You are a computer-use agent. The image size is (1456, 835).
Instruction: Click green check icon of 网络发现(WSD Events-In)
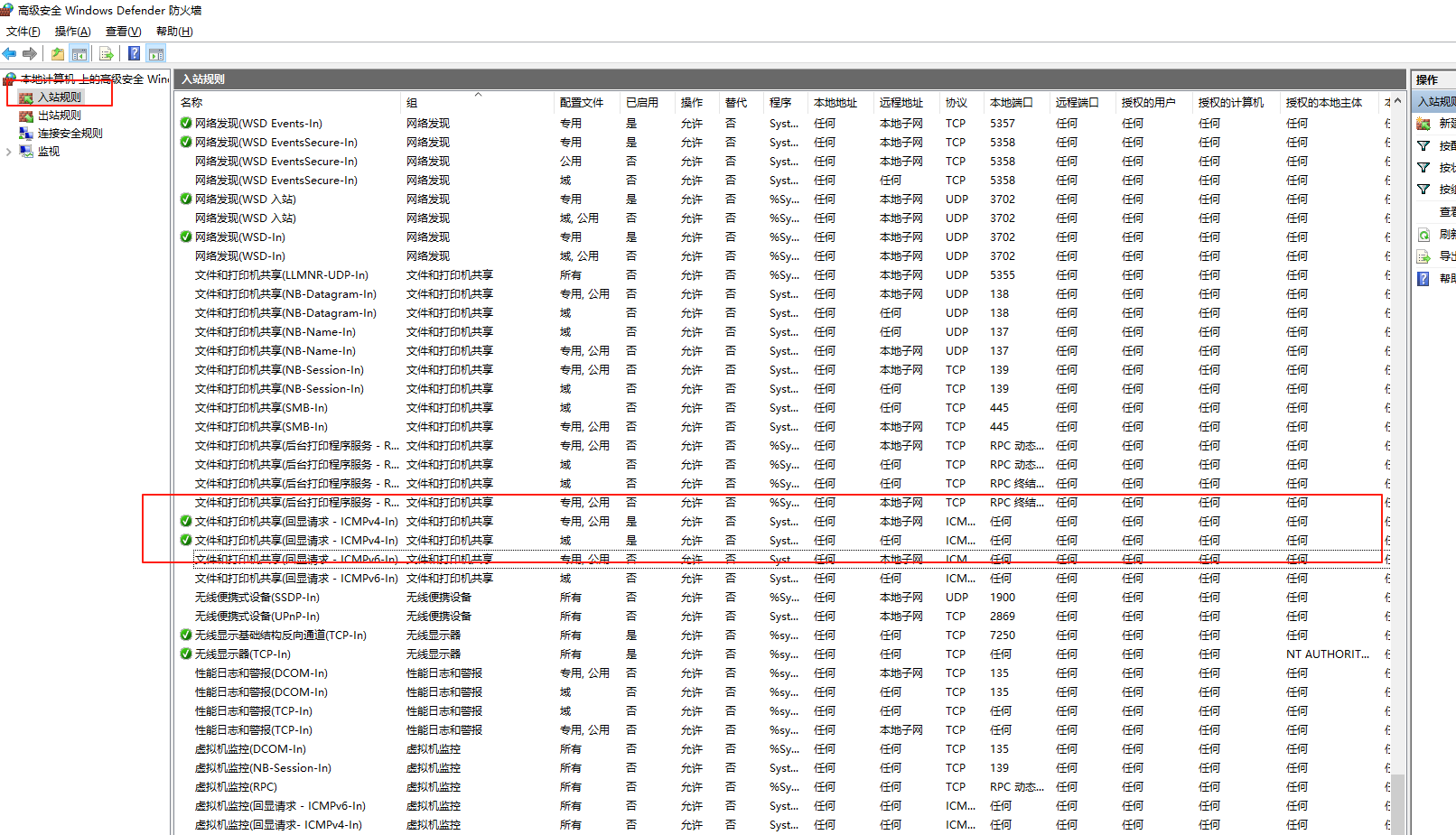pyautogui.click(x=186, y=124)
